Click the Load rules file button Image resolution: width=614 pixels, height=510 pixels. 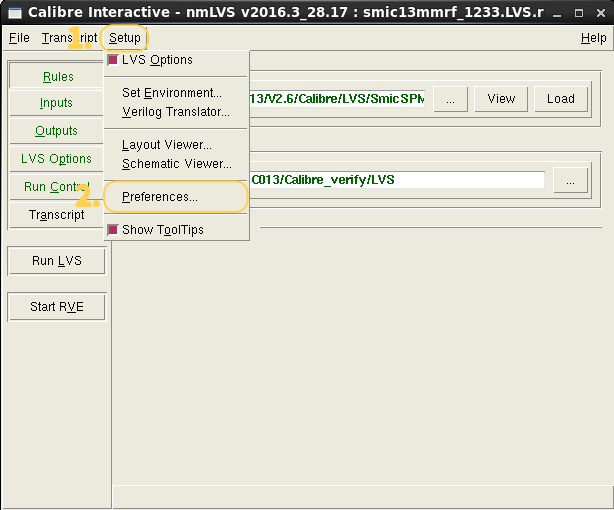(560, 99)
